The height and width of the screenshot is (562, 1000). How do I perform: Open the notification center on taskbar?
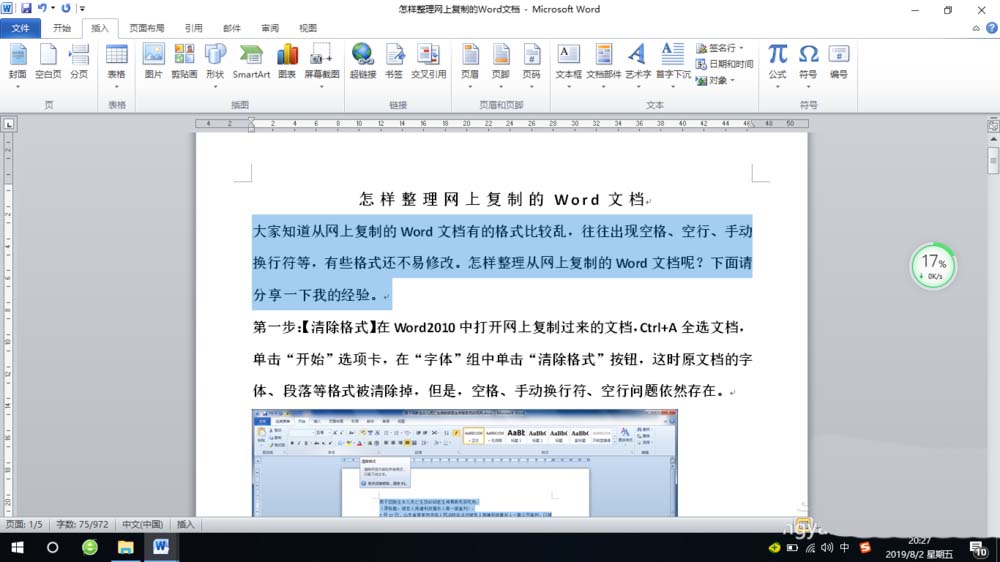pos(978,548)
